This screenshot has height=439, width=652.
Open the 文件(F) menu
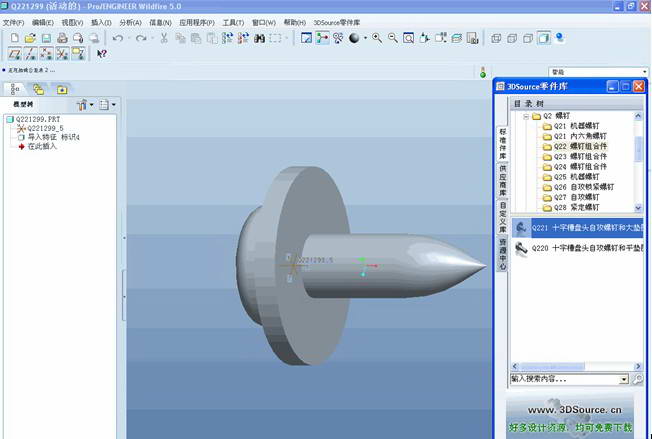coord(13,21)
